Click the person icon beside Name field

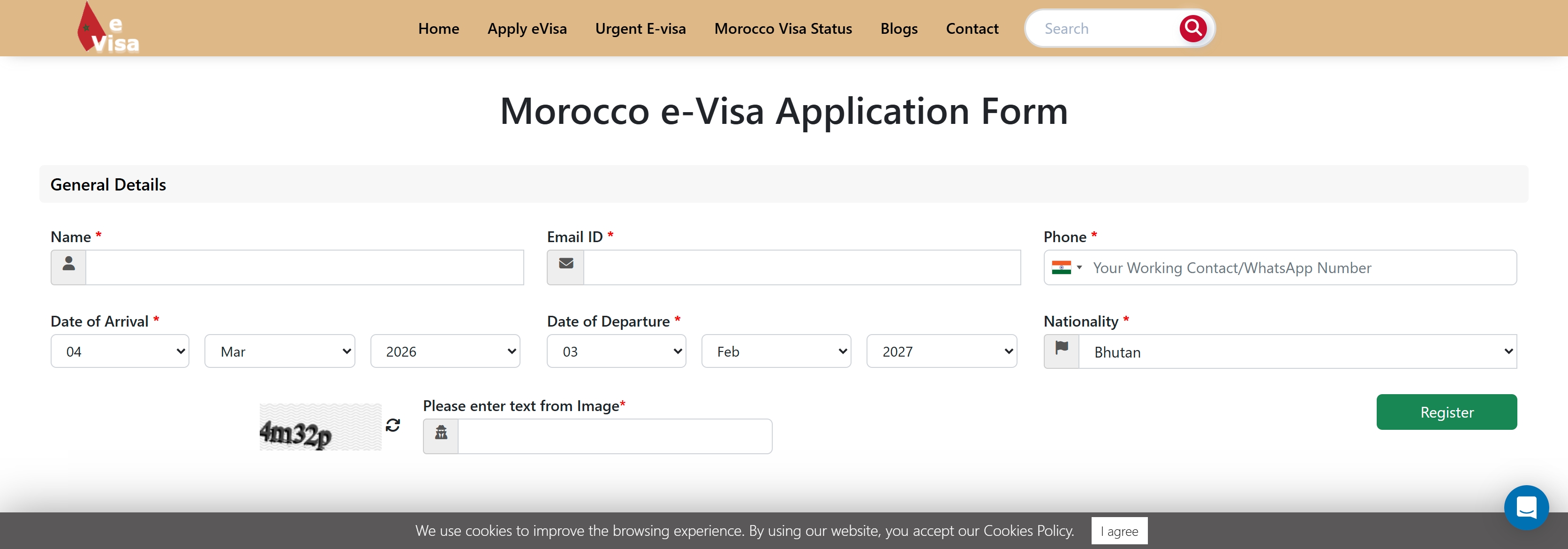pyautogui.click(x=69, y=267)
